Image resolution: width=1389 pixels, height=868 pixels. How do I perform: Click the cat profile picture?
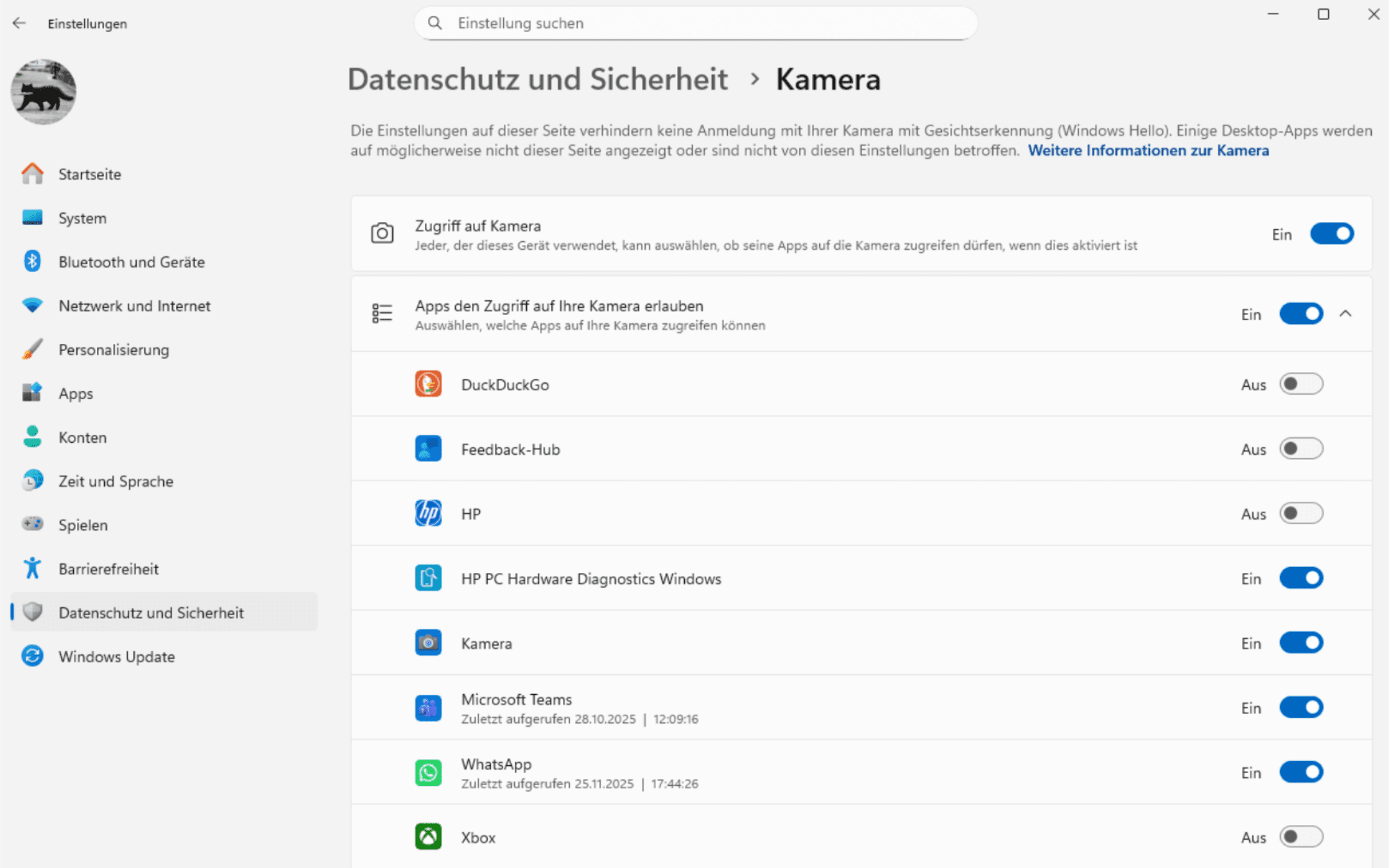(x=44, y=92)
